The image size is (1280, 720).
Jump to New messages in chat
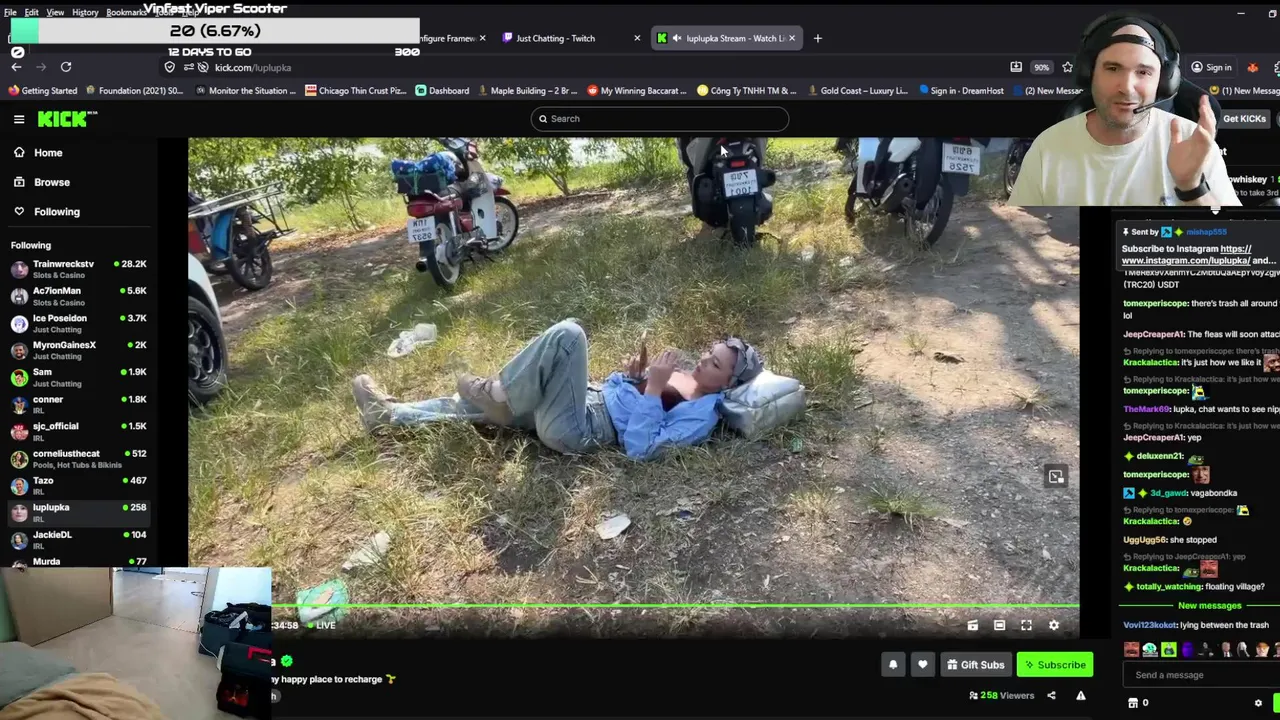(x=1209, y=606)
